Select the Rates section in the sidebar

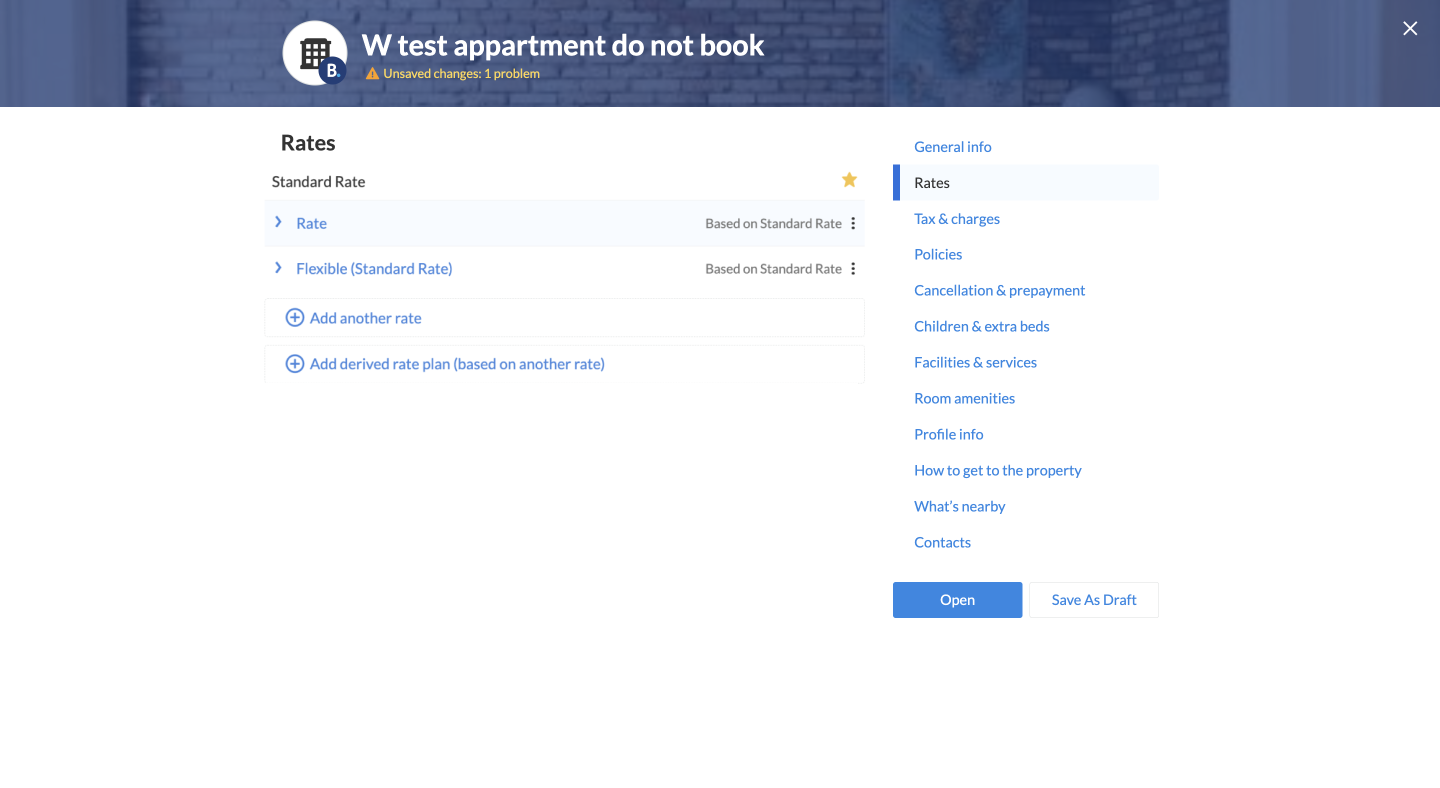[1026, 183]
